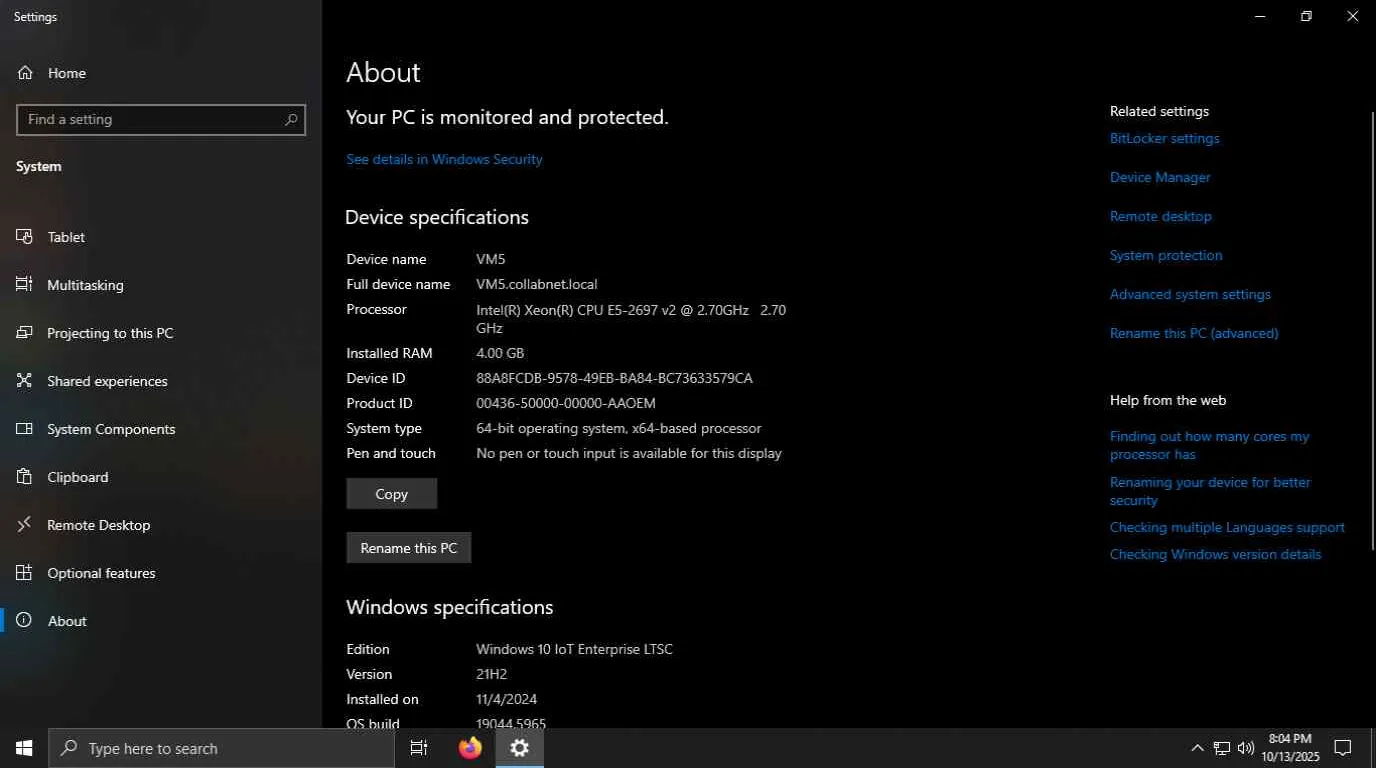
Task: Click the device name value VM5
Action: click(491, 259)
